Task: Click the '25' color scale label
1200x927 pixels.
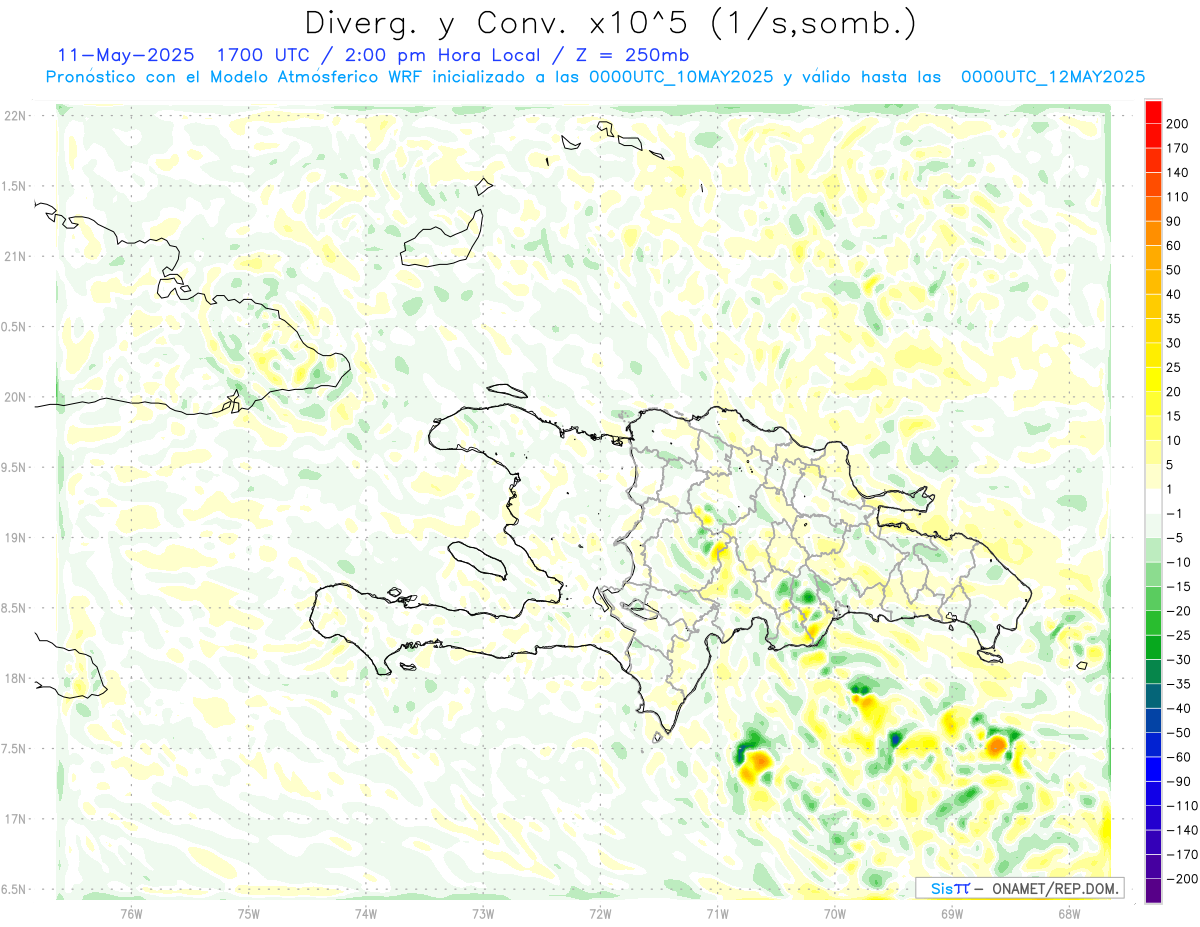Action: [1174, 367]
